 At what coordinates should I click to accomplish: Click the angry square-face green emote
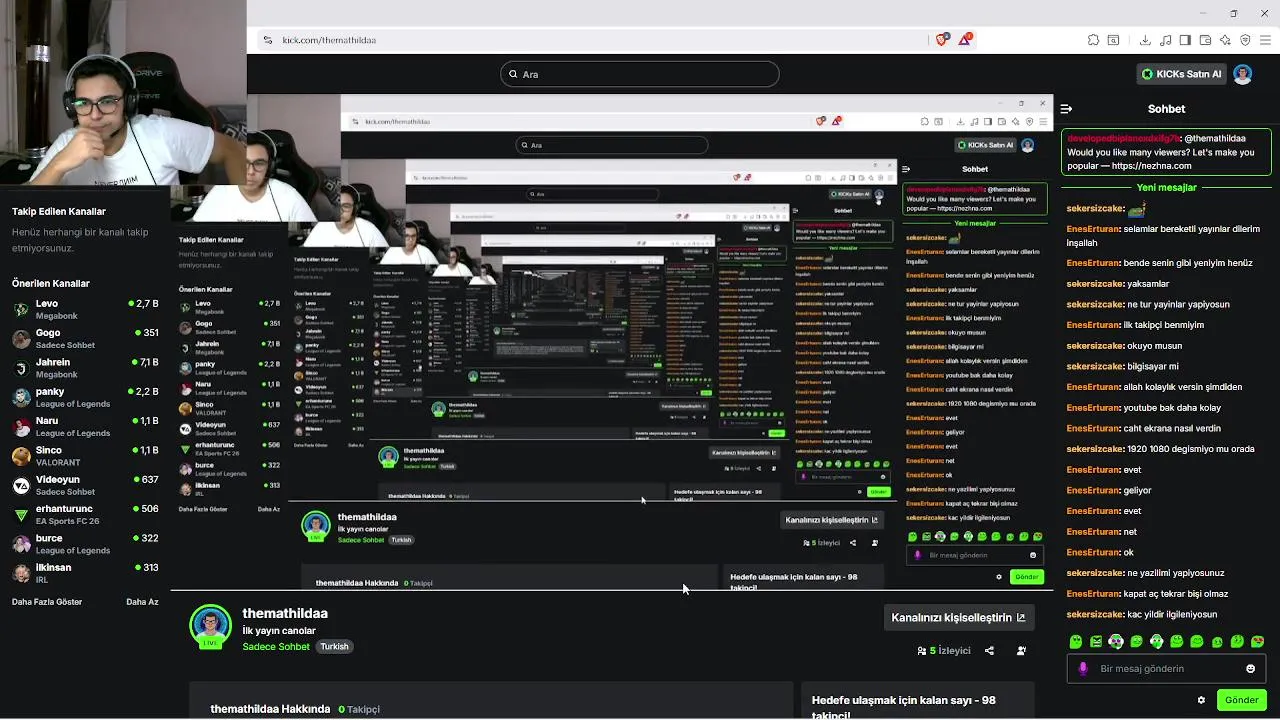(1096, 642)
